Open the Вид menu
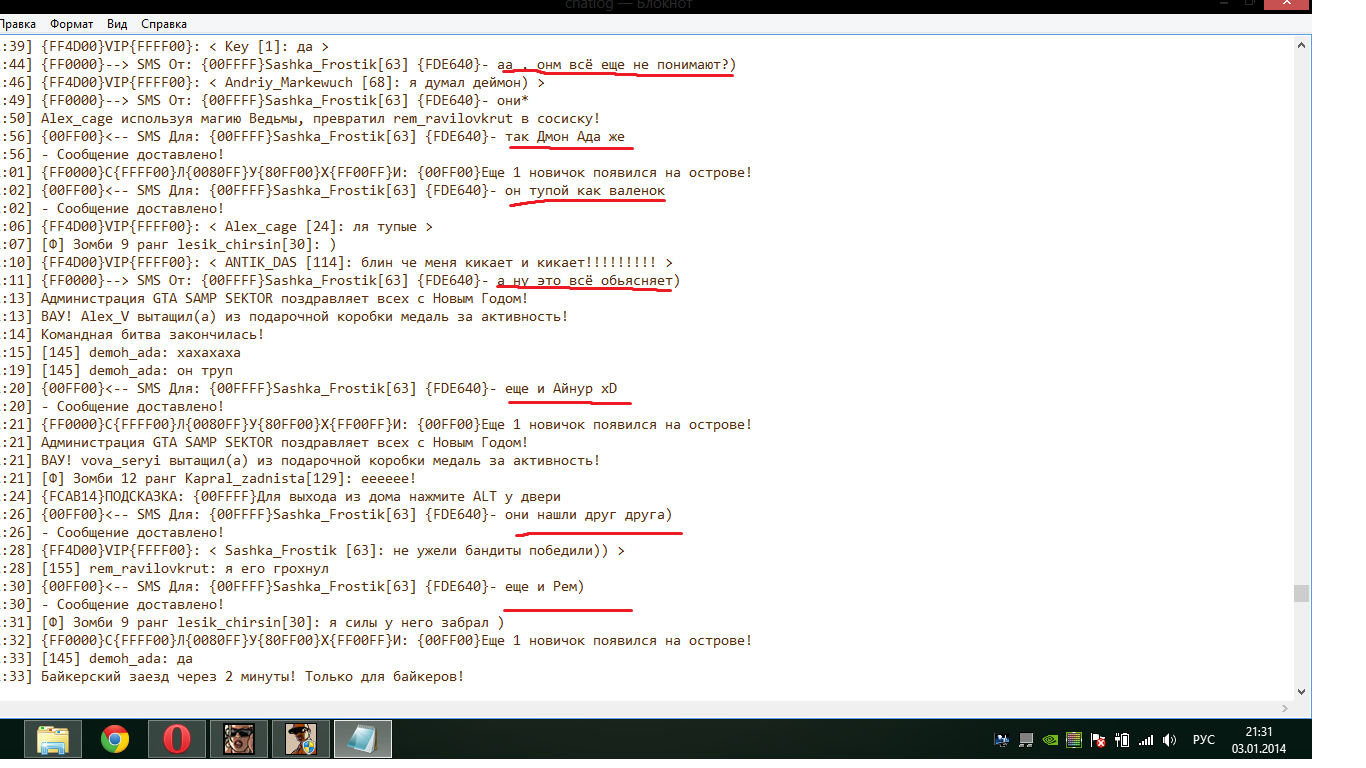Viewport: 1366px width, 768px height. point(117,24)
